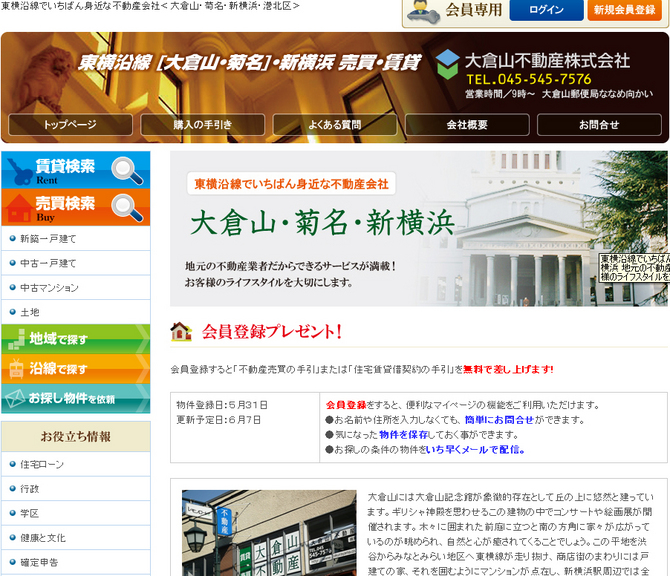Click the red 会員登録 link text
The width and height of the screenshot is (670, 576).
click(x=346, y=405)
